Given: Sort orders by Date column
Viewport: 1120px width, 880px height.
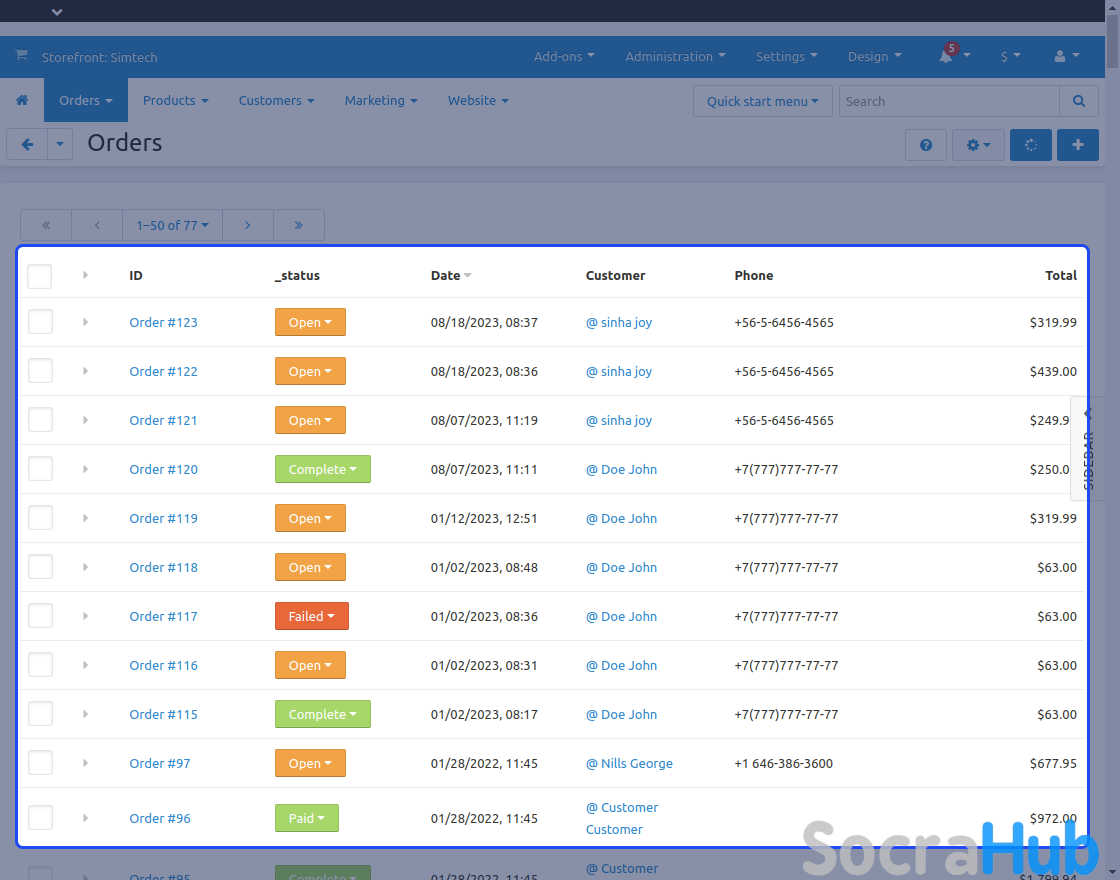Looking at the screenshot, I should click(451, 276).
